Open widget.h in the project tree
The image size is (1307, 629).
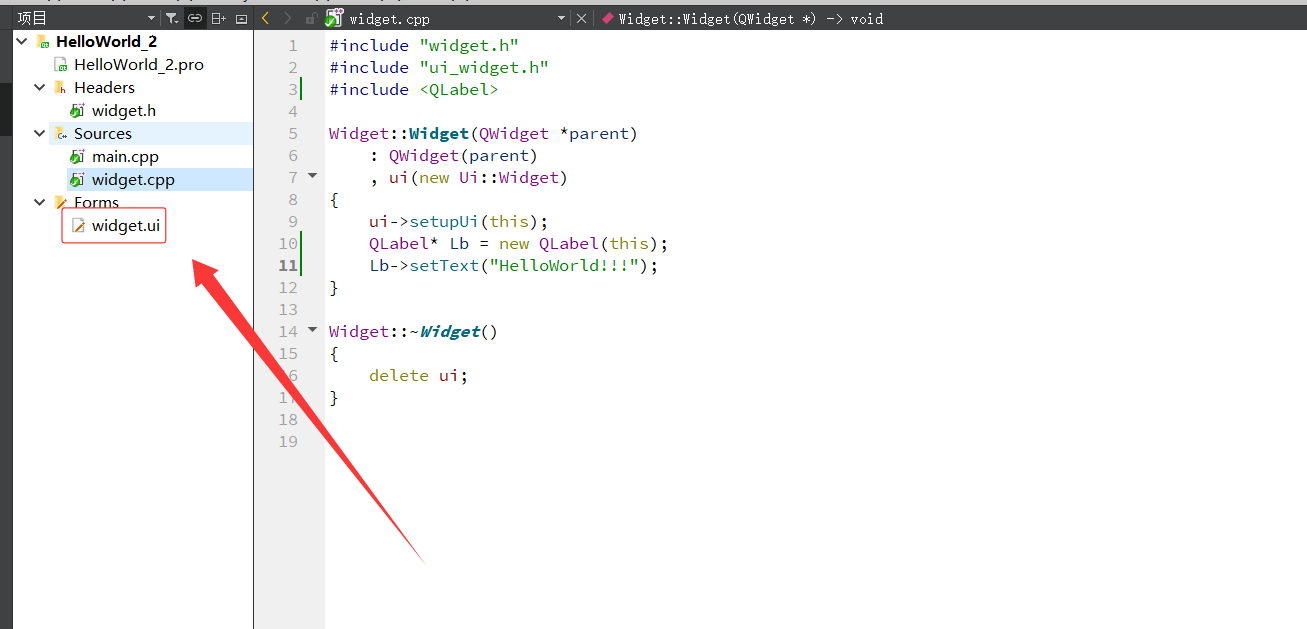click(124, 111)
